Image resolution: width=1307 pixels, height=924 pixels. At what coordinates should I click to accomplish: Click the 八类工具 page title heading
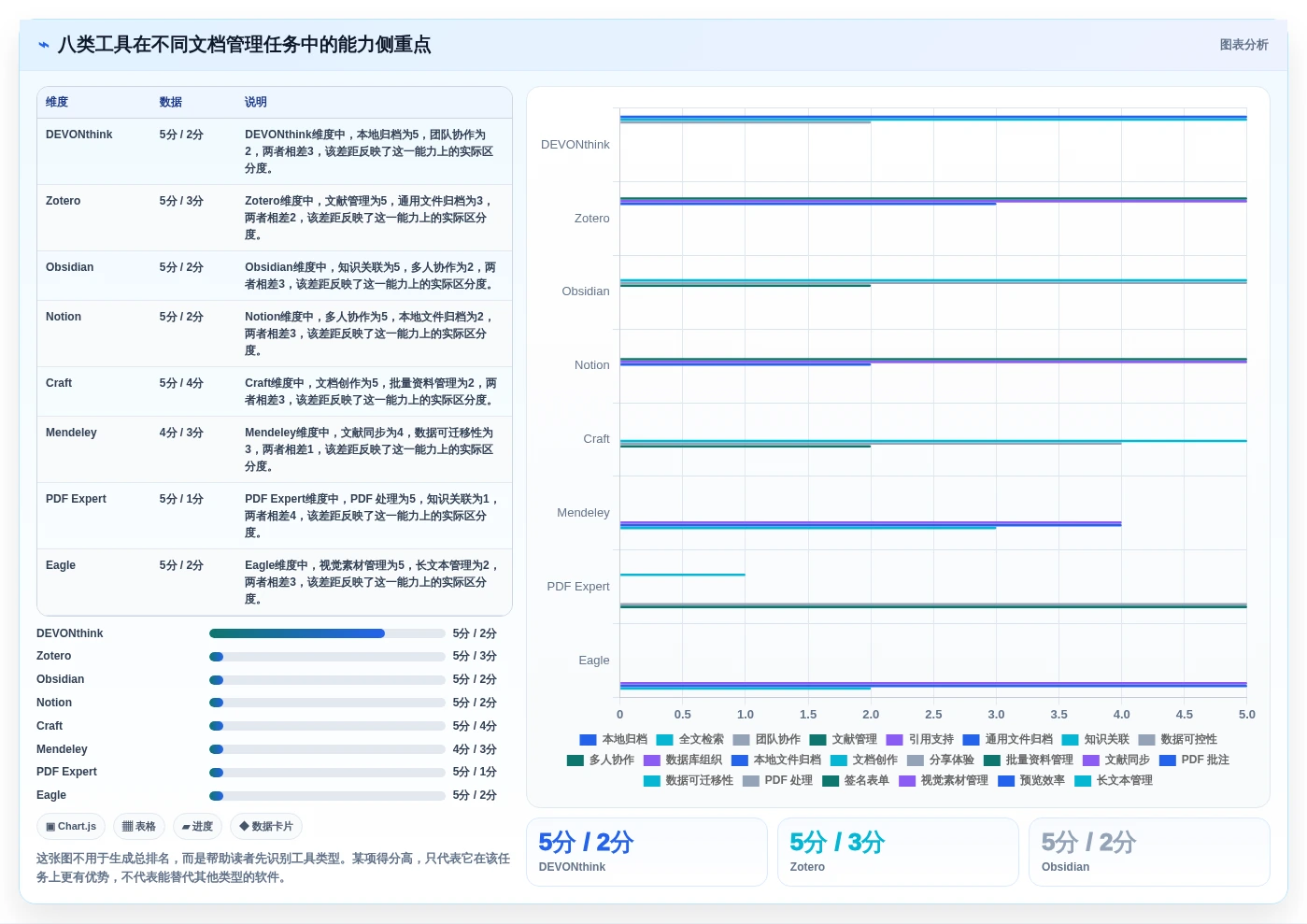[x=244, y=45]
